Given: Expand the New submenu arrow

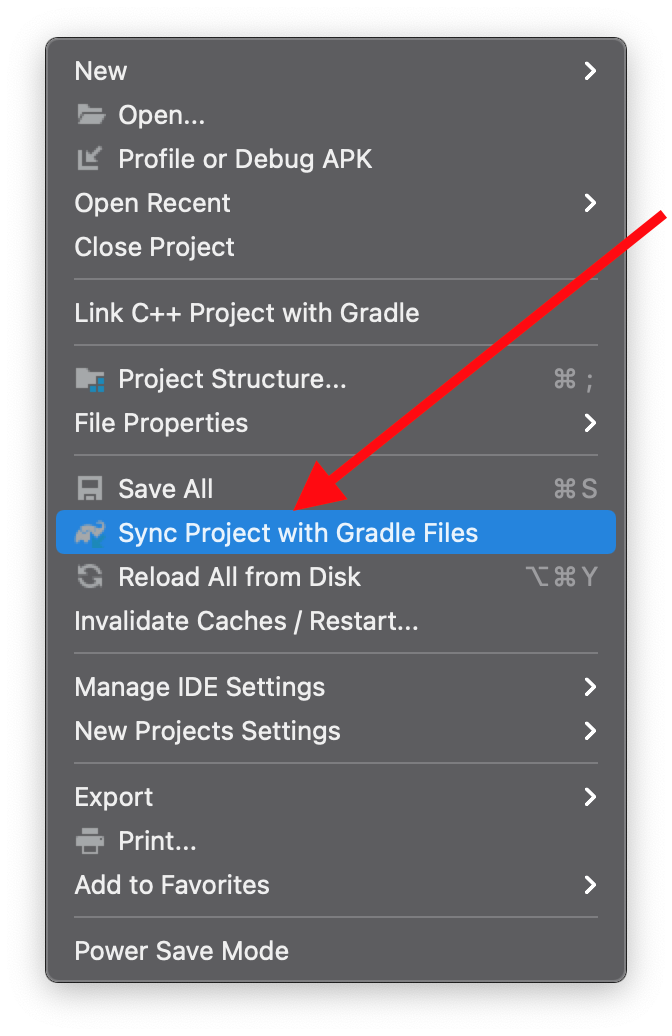Looking at the screenshot, I should click(590, 71).
